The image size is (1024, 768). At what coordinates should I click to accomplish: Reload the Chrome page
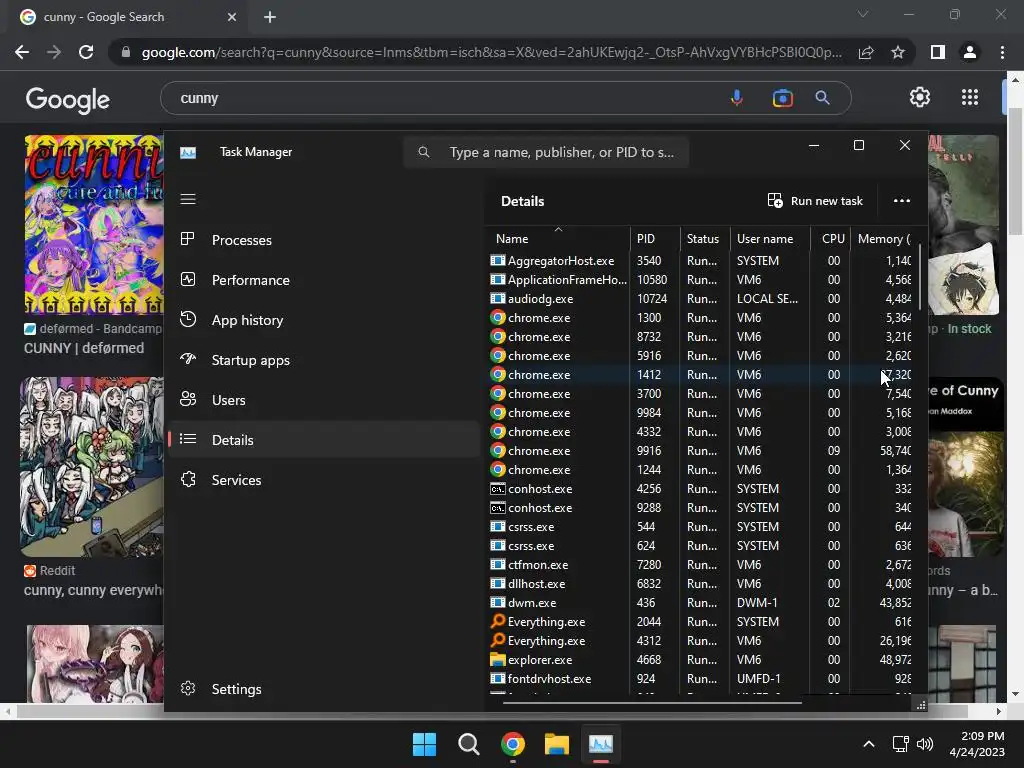click(x=86, y=52)
